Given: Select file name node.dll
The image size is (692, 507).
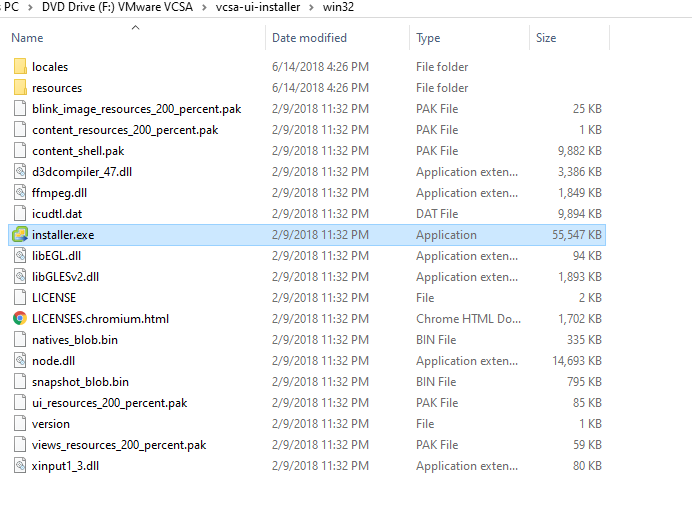Looking at the screenshot, I should tap(53, 361).
